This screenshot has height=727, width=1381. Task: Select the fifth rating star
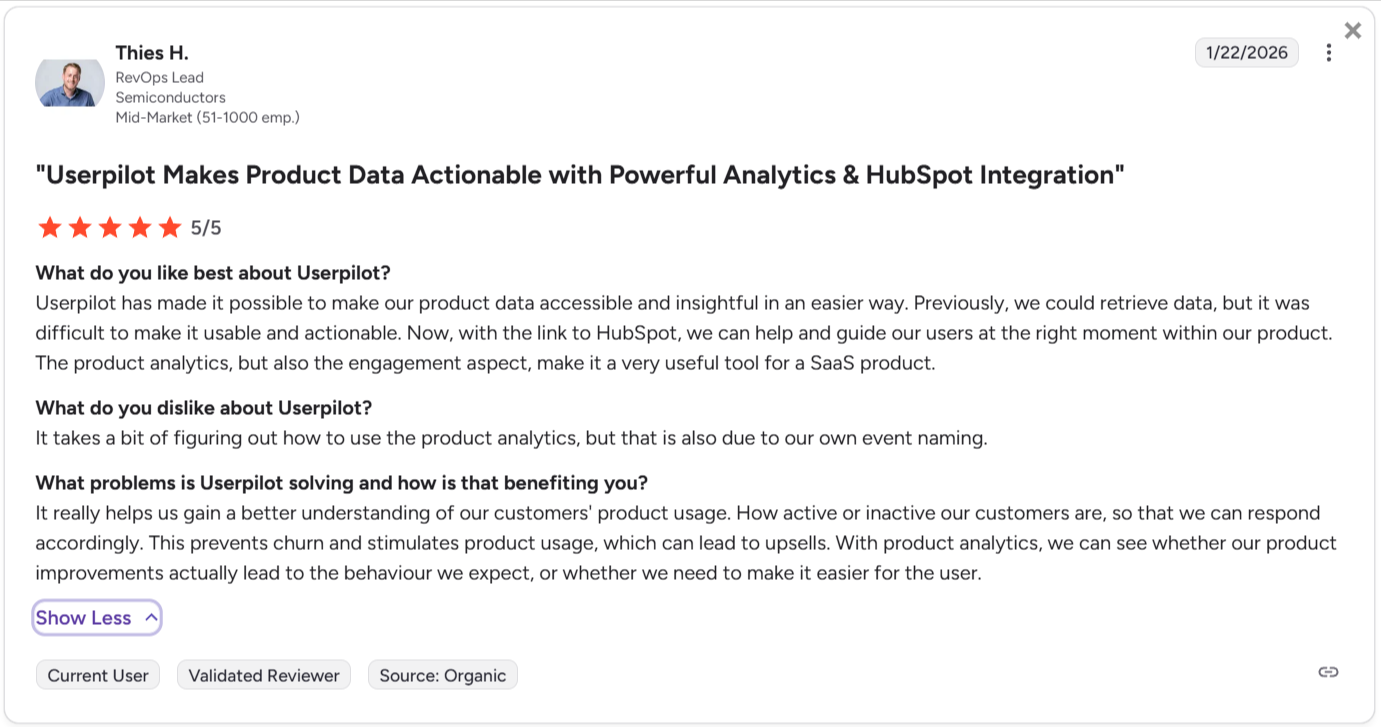point(170,227)
